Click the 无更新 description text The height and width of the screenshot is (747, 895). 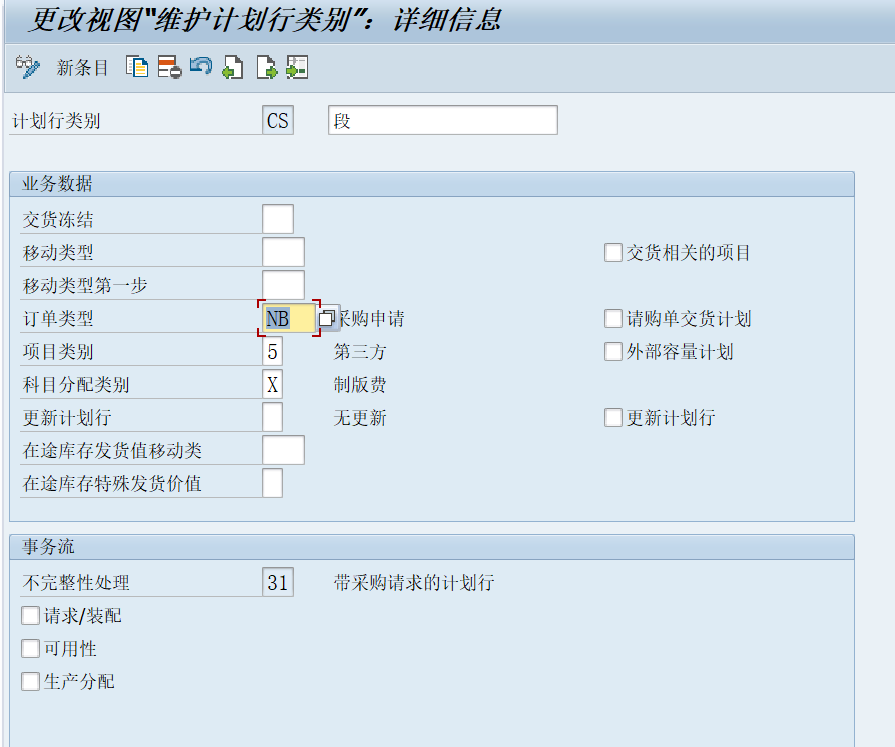(x=360, y=418)
